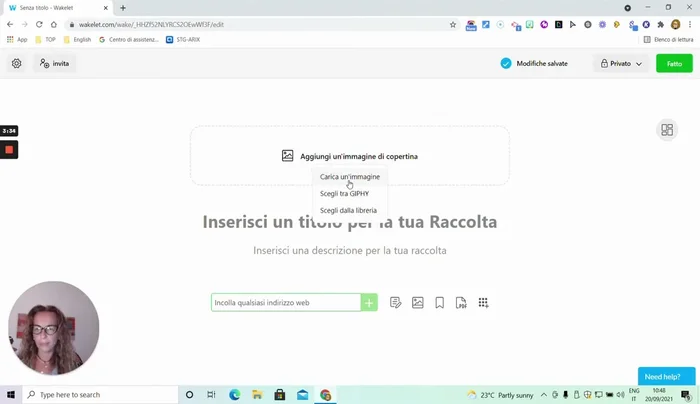Open the App bookmarks shortcut

pos(17,40)
